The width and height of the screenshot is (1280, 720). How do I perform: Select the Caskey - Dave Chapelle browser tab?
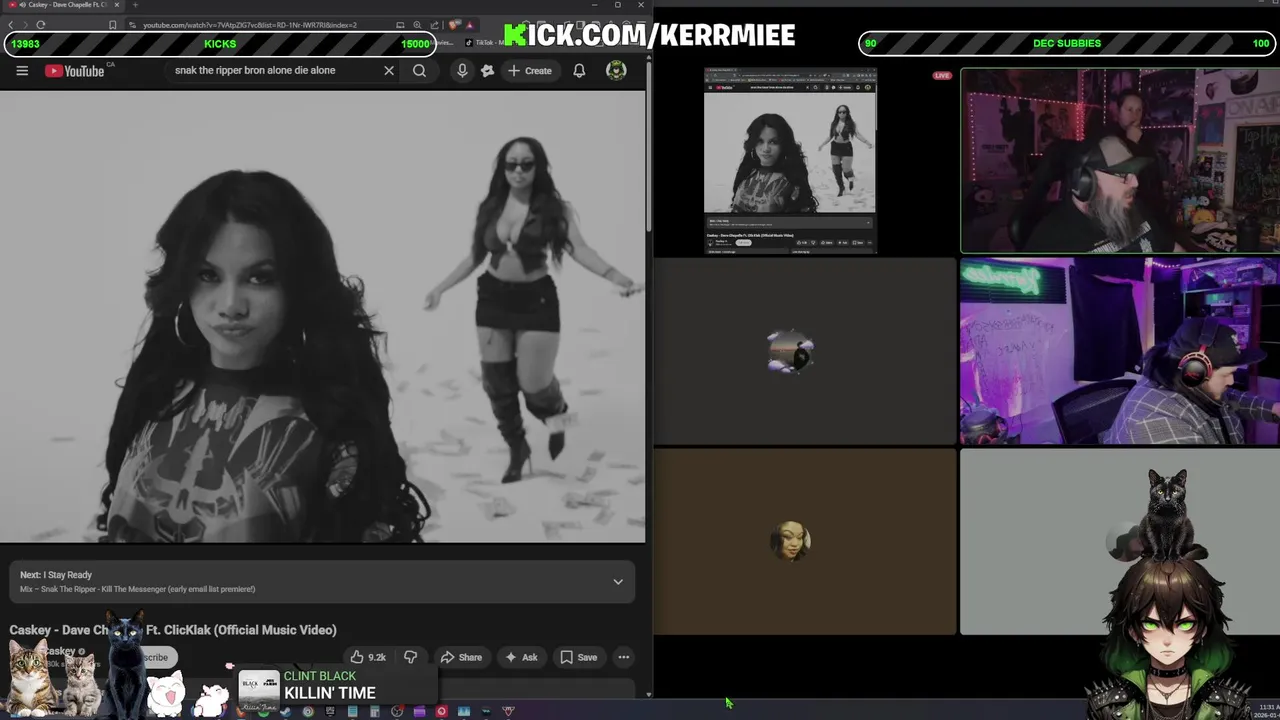coord(62,5)
